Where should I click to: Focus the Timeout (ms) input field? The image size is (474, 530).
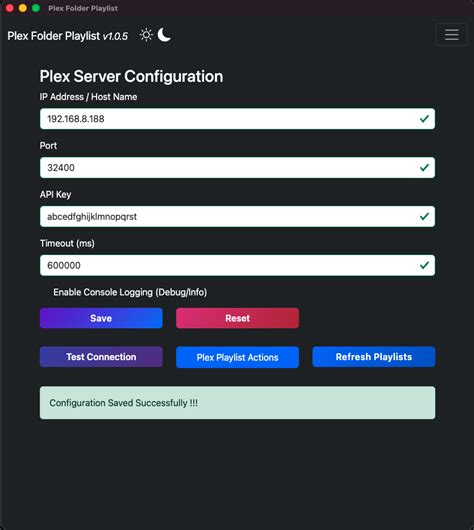(x=237, y=265)
